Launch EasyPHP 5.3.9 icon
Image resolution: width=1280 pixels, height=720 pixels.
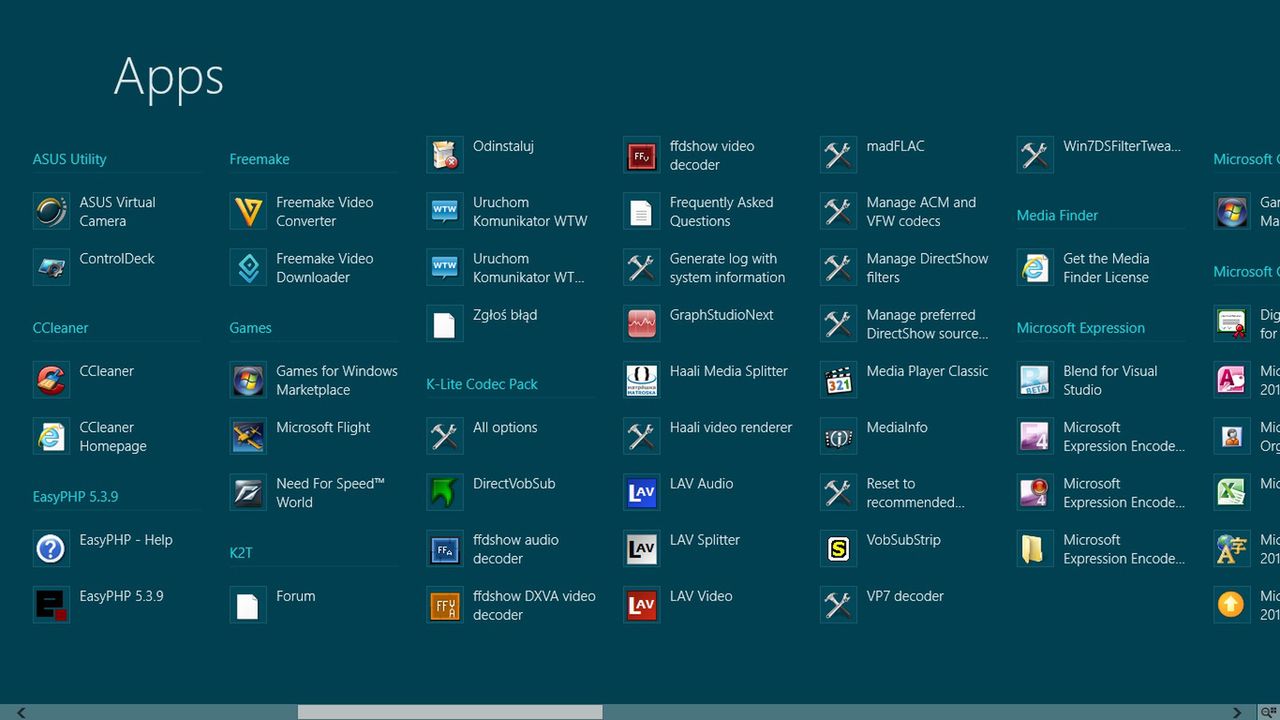click(51, 605)
